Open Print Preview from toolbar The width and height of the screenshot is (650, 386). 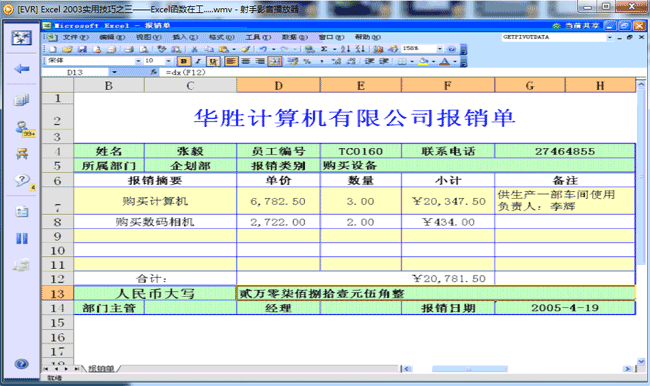143,49
